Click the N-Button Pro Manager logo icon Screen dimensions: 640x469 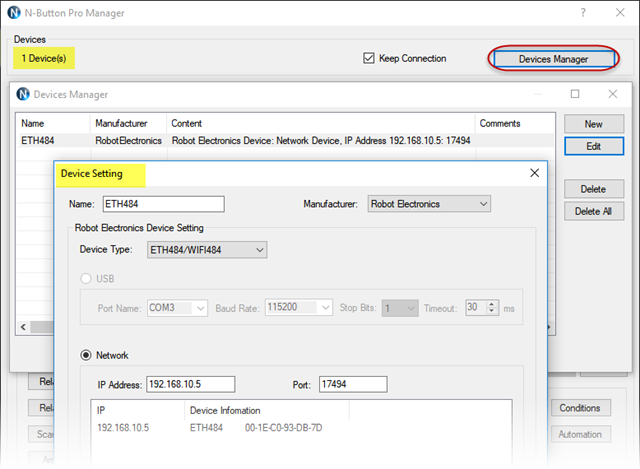click(14, 13)
